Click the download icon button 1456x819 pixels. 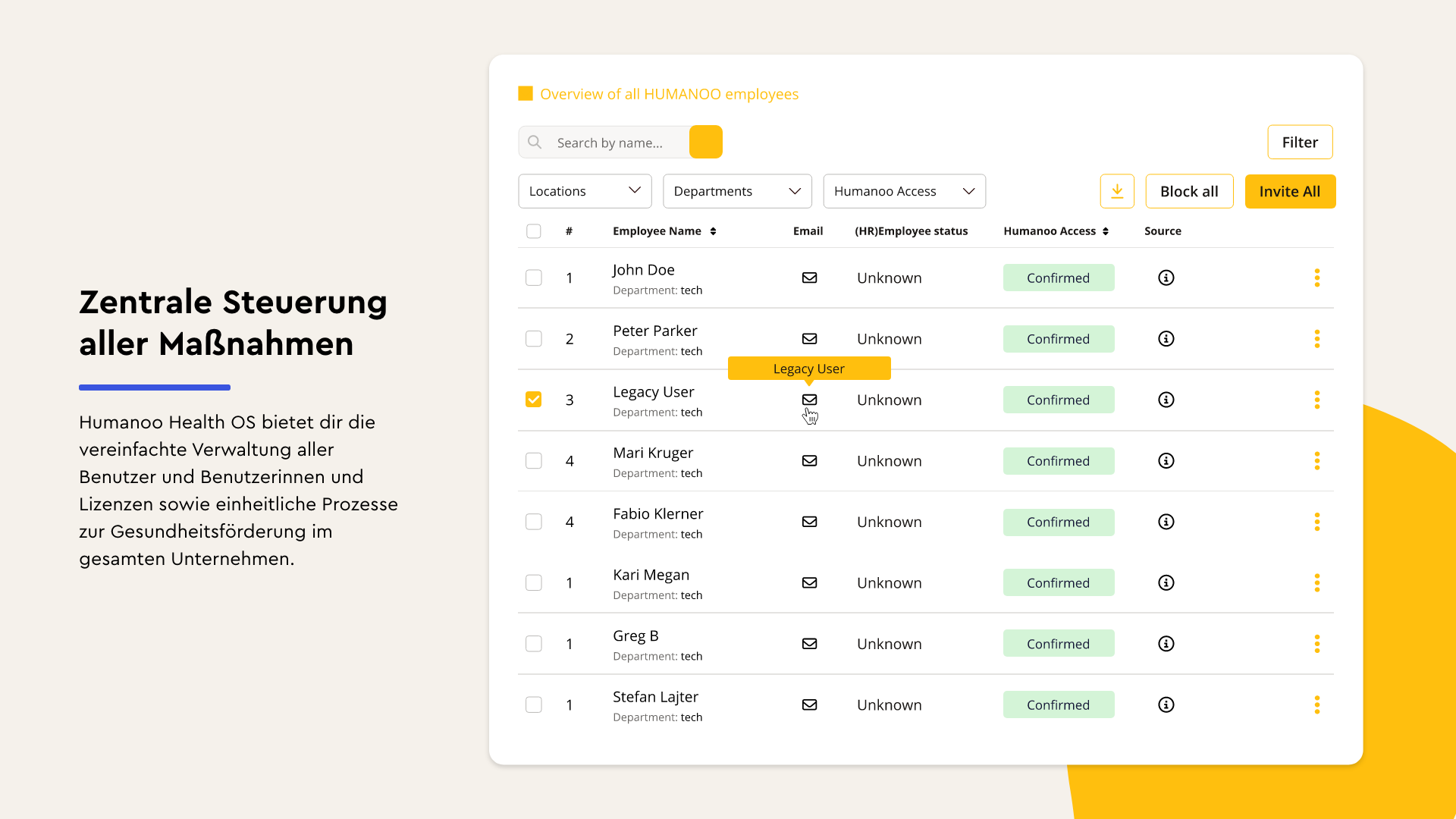click(1117, 191)
